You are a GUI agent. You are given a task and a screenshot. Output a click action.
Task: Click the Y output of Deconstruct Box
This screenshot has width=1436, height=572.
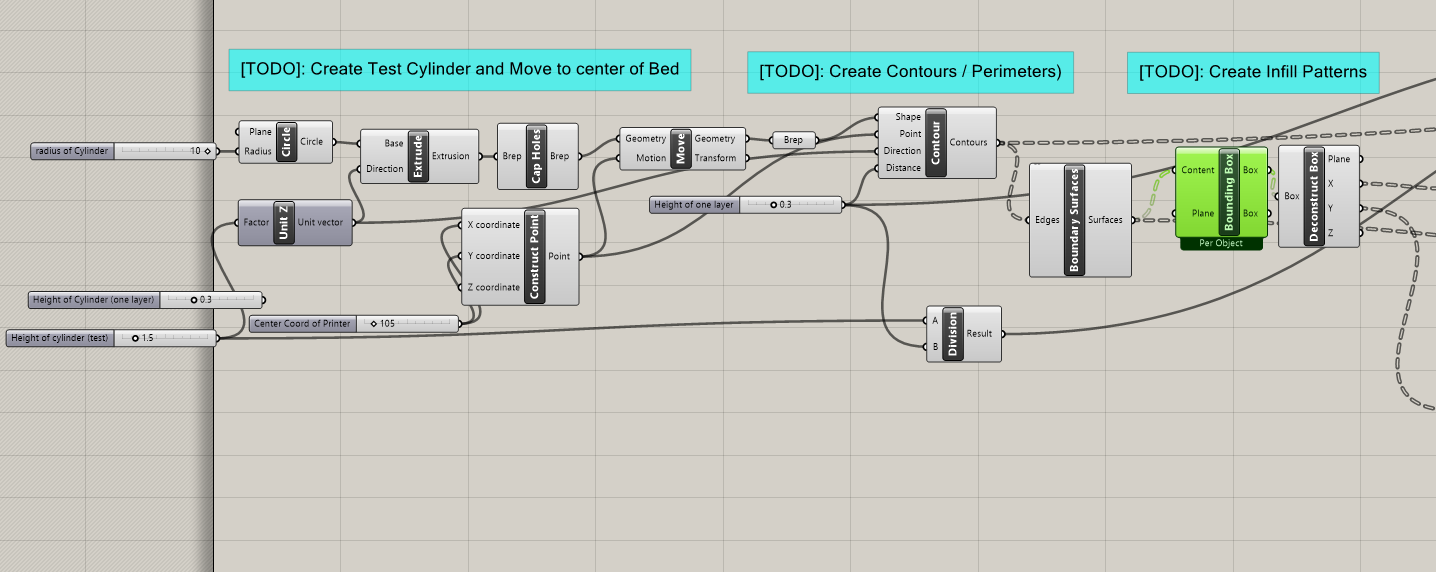[x=1330, y=208]
